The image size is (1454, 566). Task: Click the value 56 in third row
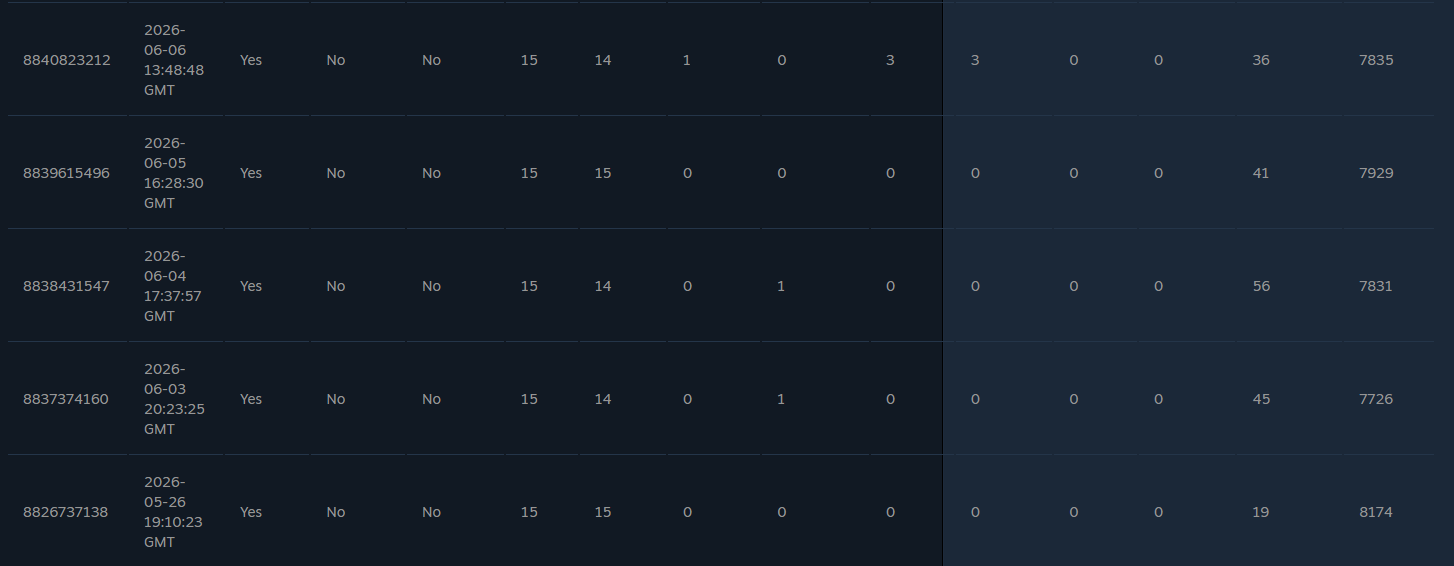[1261, 286]
